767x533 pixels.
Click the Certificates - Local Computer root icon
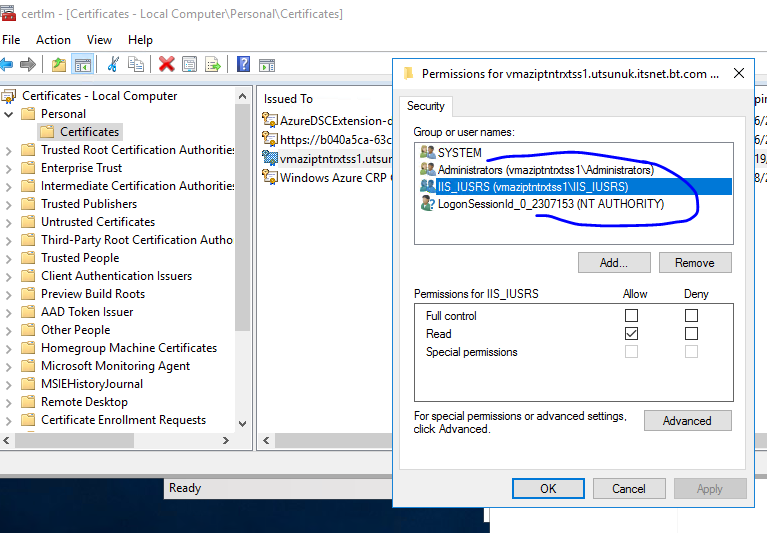9,96
